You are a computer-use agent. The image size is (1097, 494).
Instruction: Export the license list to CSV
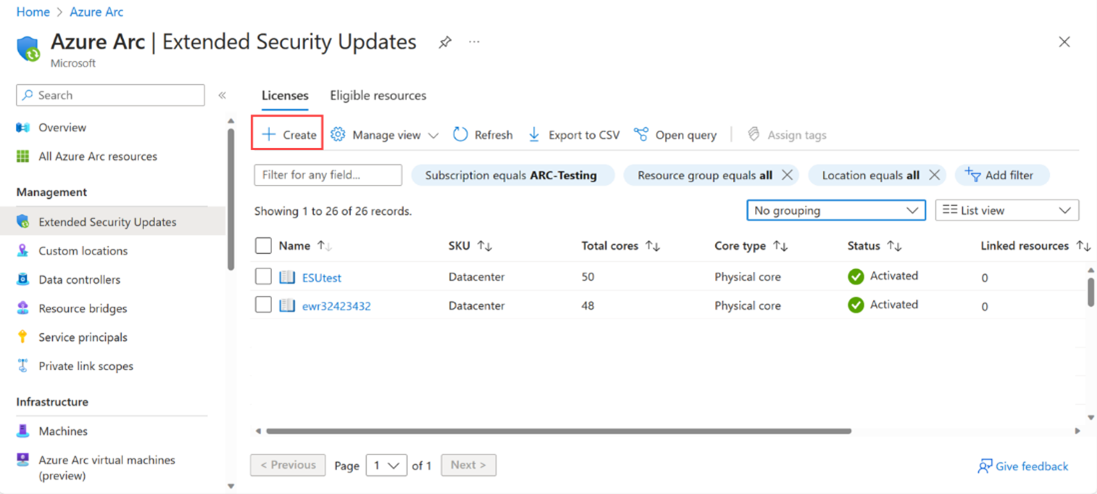573,135
